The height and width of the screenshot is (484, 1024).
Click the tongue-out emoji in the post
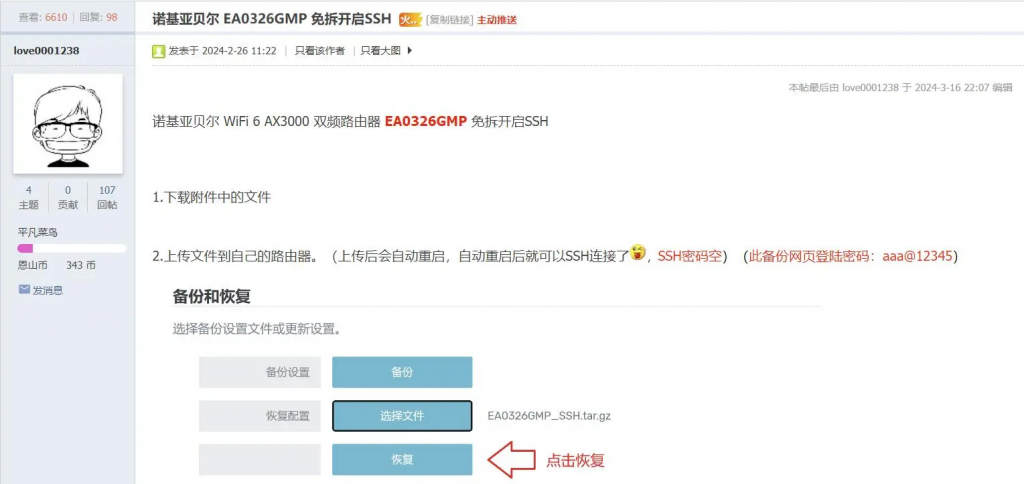point(638,252)
